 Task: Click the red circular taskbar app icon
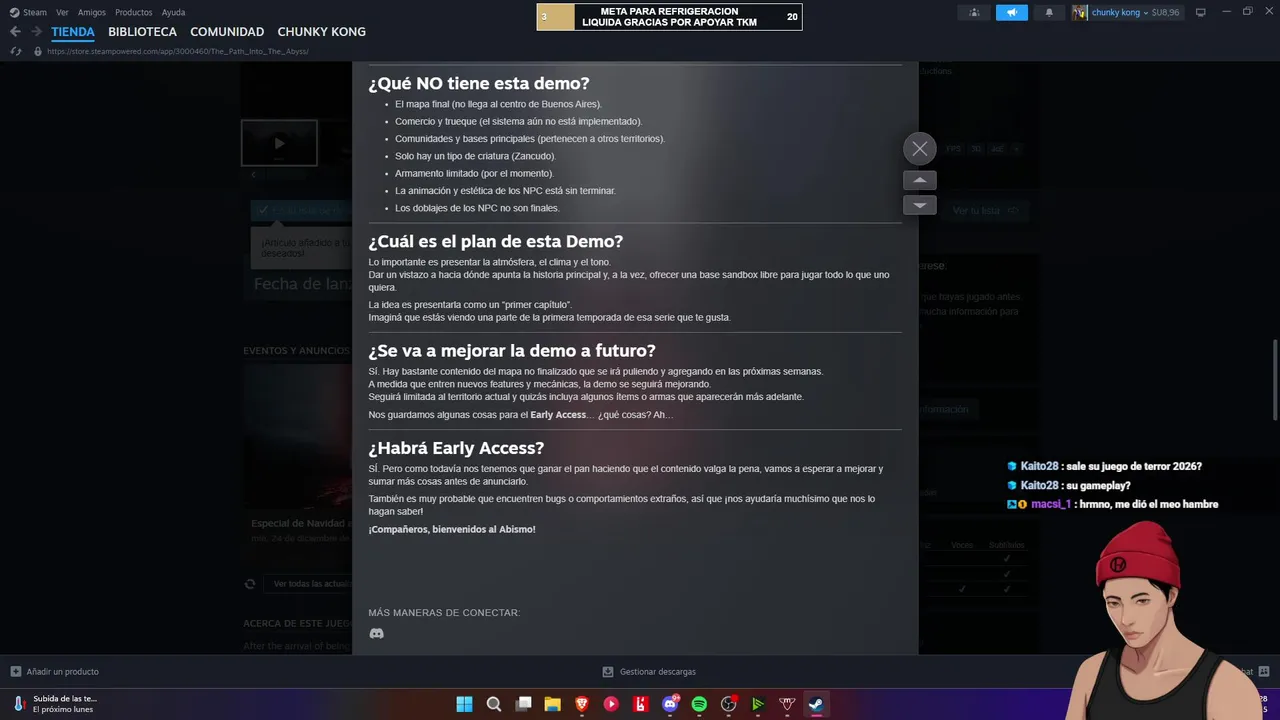coord(611,704)
